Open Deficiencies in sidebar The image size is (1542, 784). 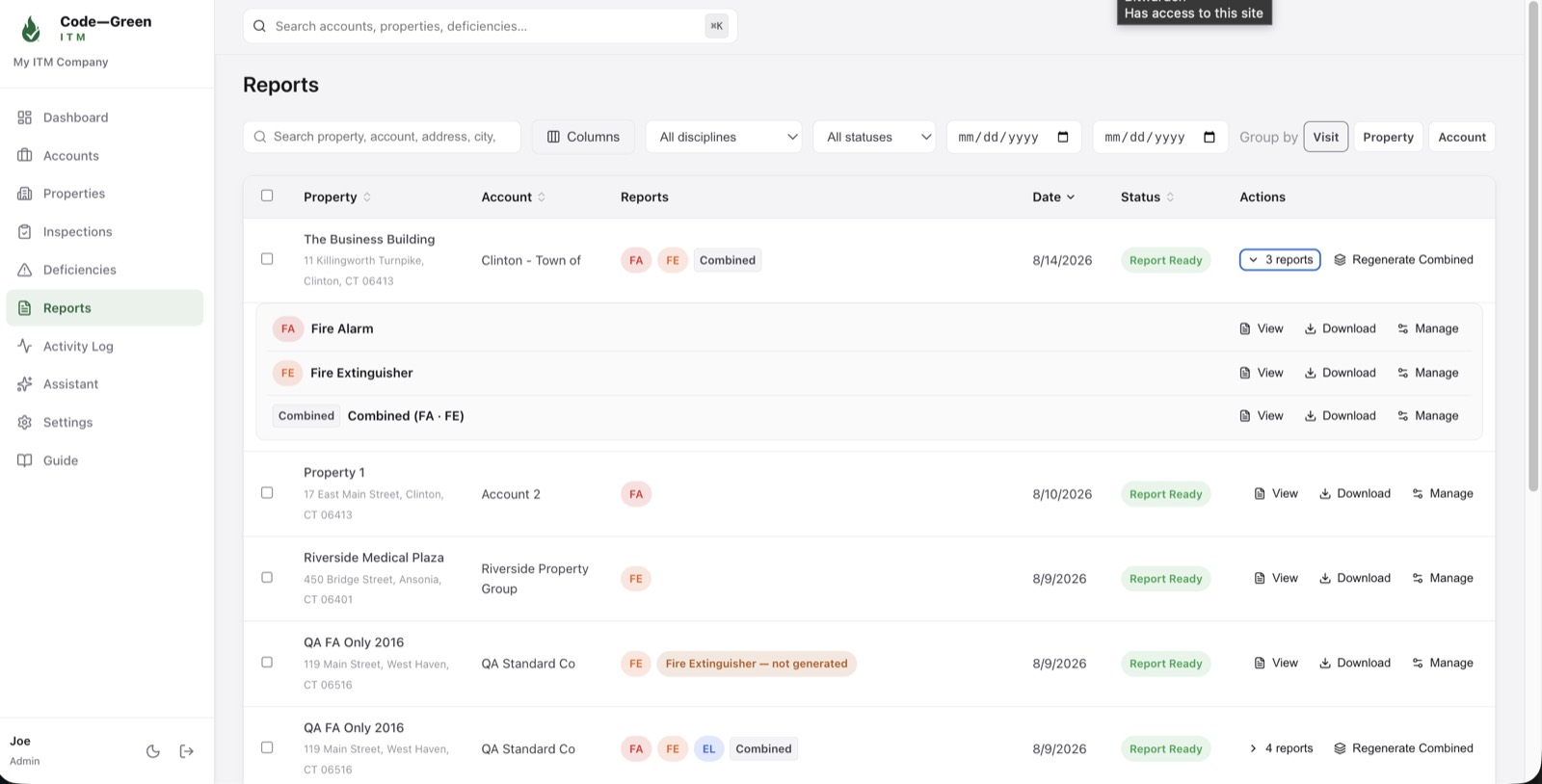[105, 270]
